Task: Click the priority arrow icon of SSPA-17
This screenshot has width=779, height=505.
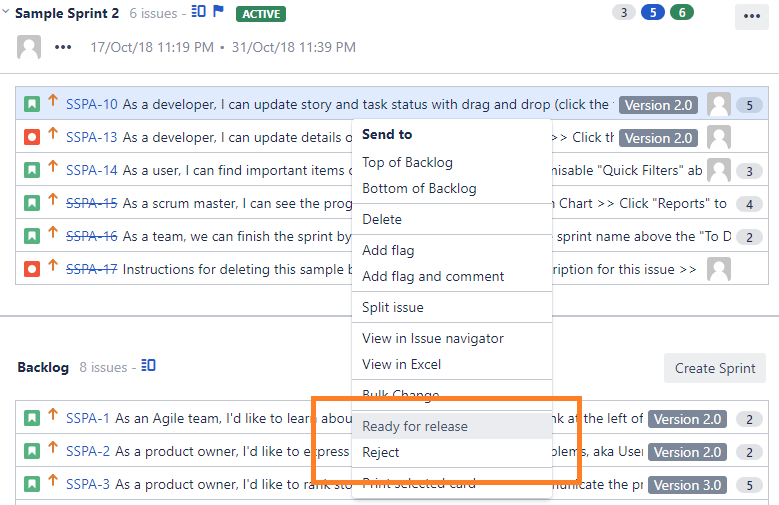Action: (53, 265)
